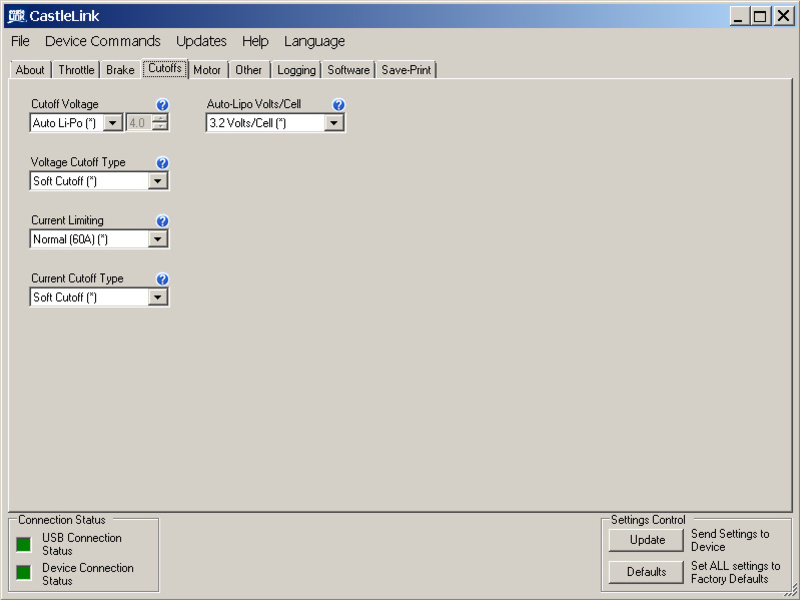The image size is (800, 600).
Task: Select the Cutoffs tab
Action: pyautogui.click(x=165, y=68)
